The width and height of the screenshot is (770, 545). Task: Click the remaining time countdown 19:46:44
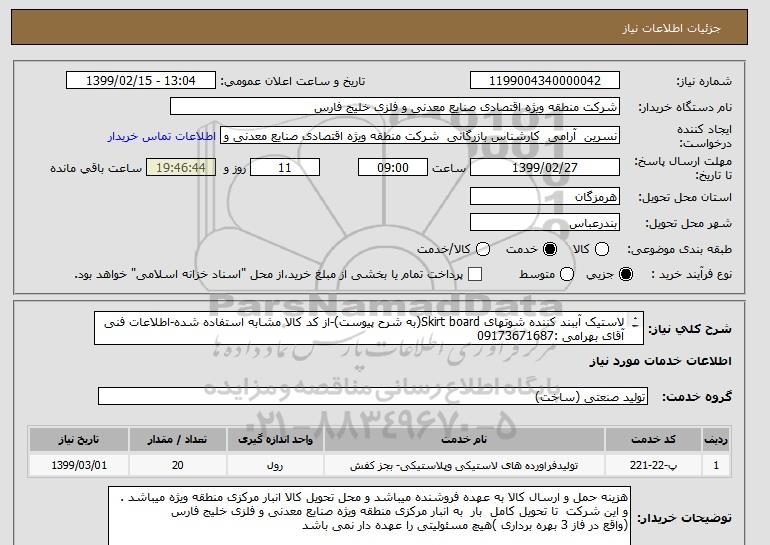[181, 167]
